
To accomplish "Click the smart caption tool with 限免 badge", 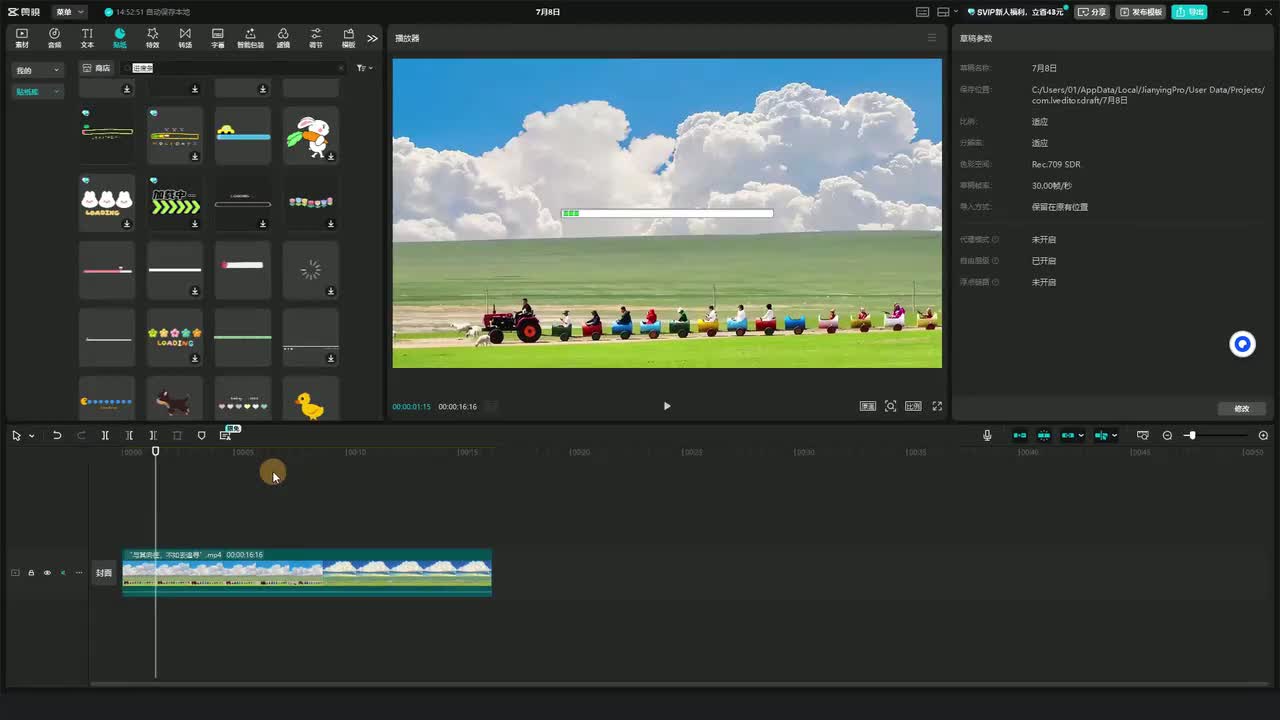I will [227, 434].
